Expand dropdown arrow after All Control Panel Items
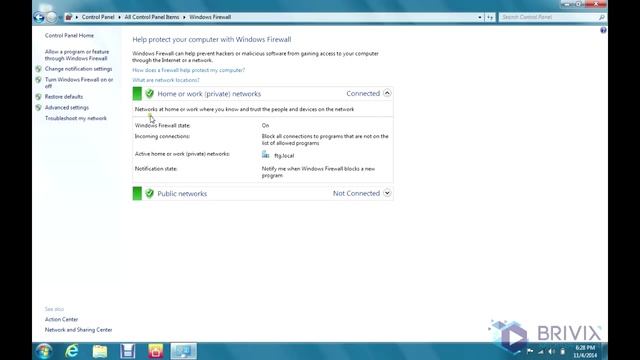Image resolution: width=640 pixels, height=360 pixels. coord(184,17)
